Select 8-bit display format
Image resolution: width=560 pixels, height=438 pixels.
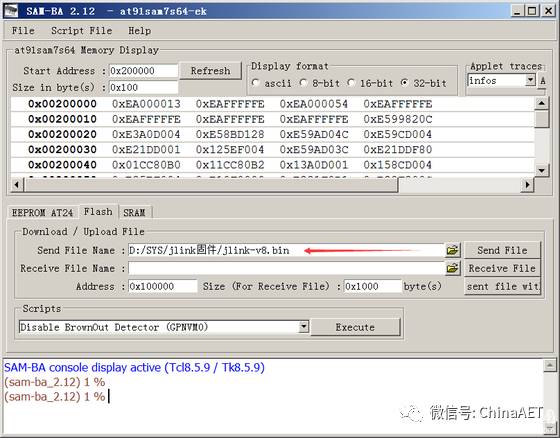coord(304,83)
